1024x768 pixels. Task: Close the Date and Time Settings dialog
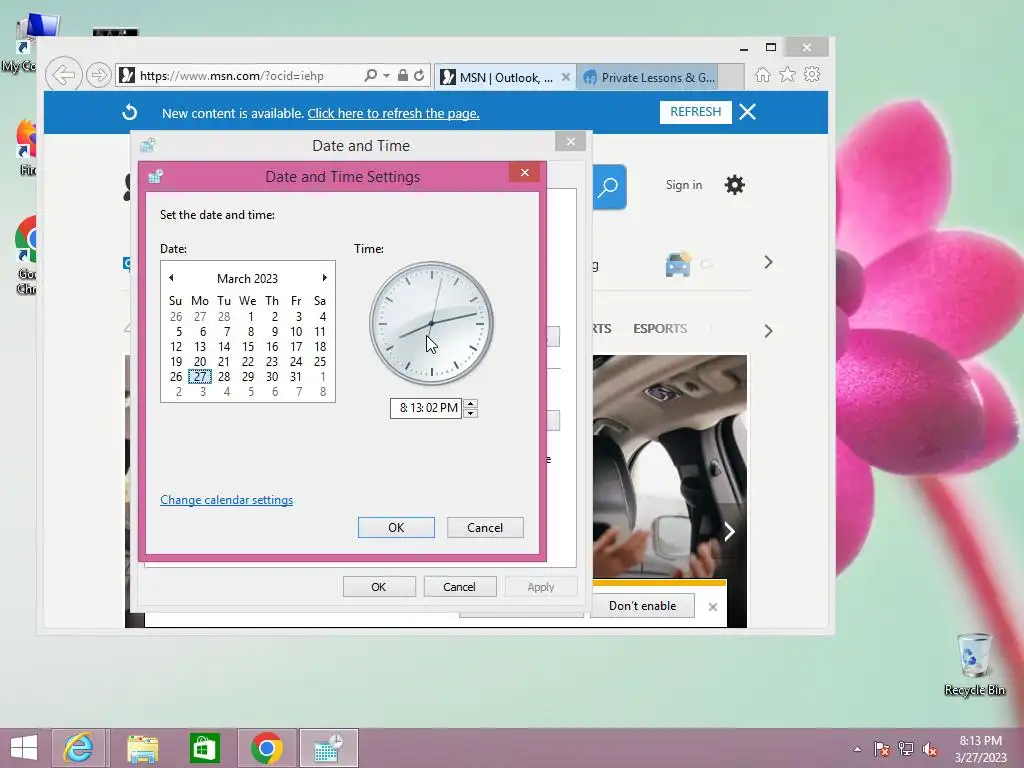524,172
